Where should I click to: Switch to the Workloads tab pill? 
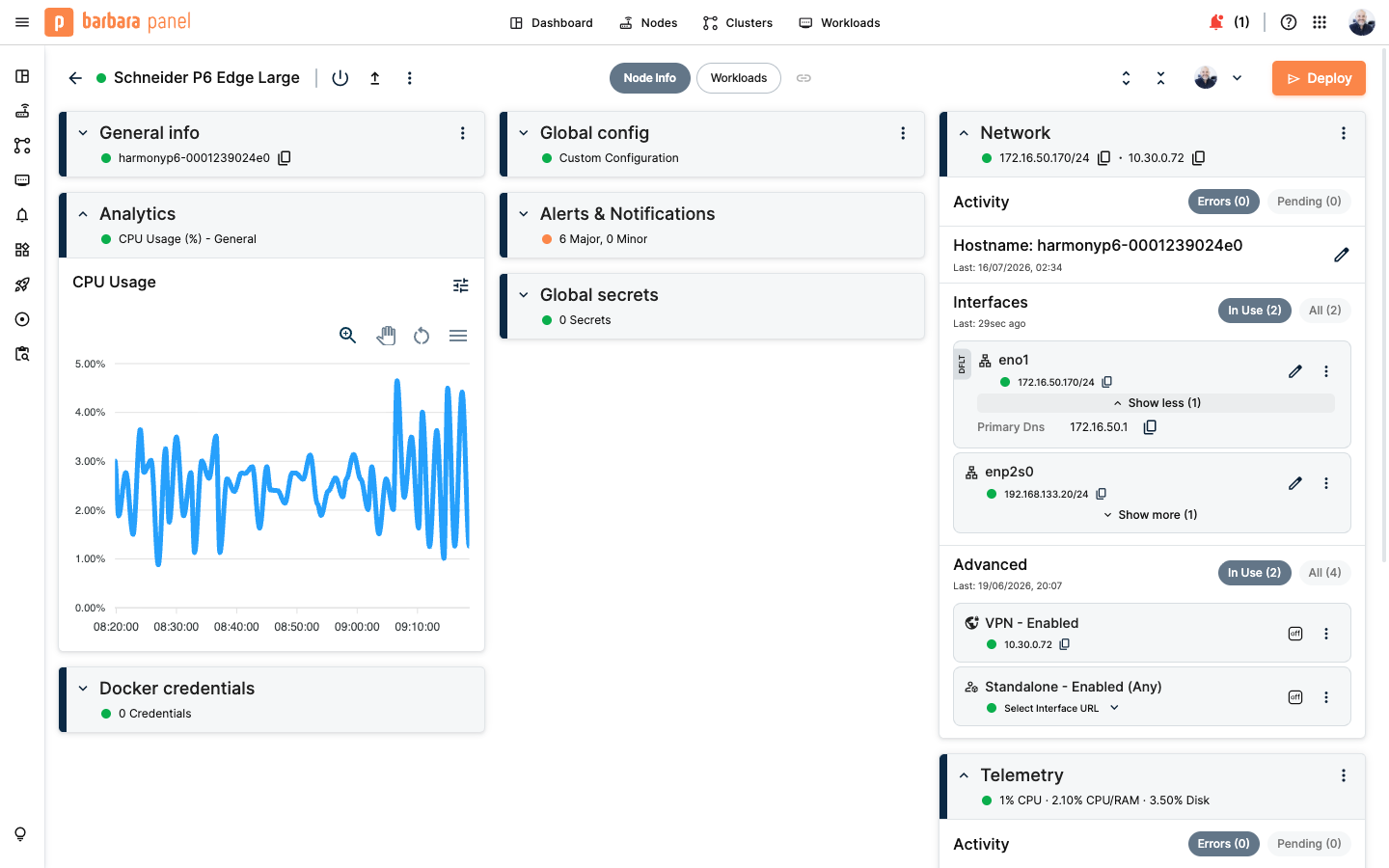pyautogui.click(x=739, y=78)
